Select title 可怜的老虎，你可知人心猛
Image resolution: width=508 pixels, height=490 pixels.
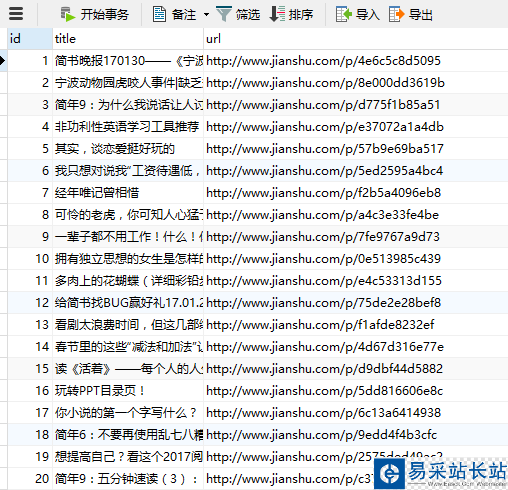[x=128, y=215]
